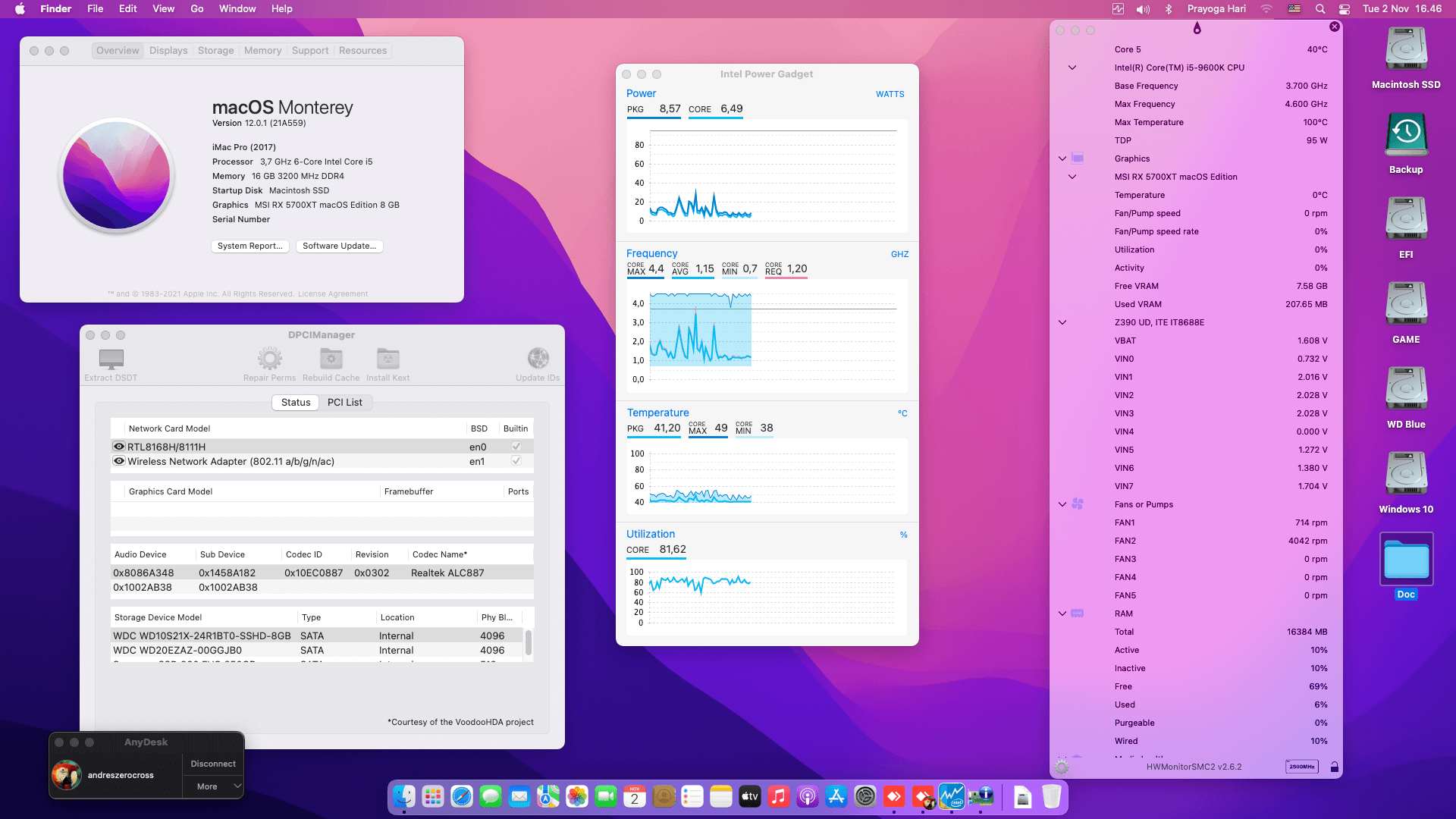Collapse the Graphics group in HWMonitorSMC2

pos(1062,158)
